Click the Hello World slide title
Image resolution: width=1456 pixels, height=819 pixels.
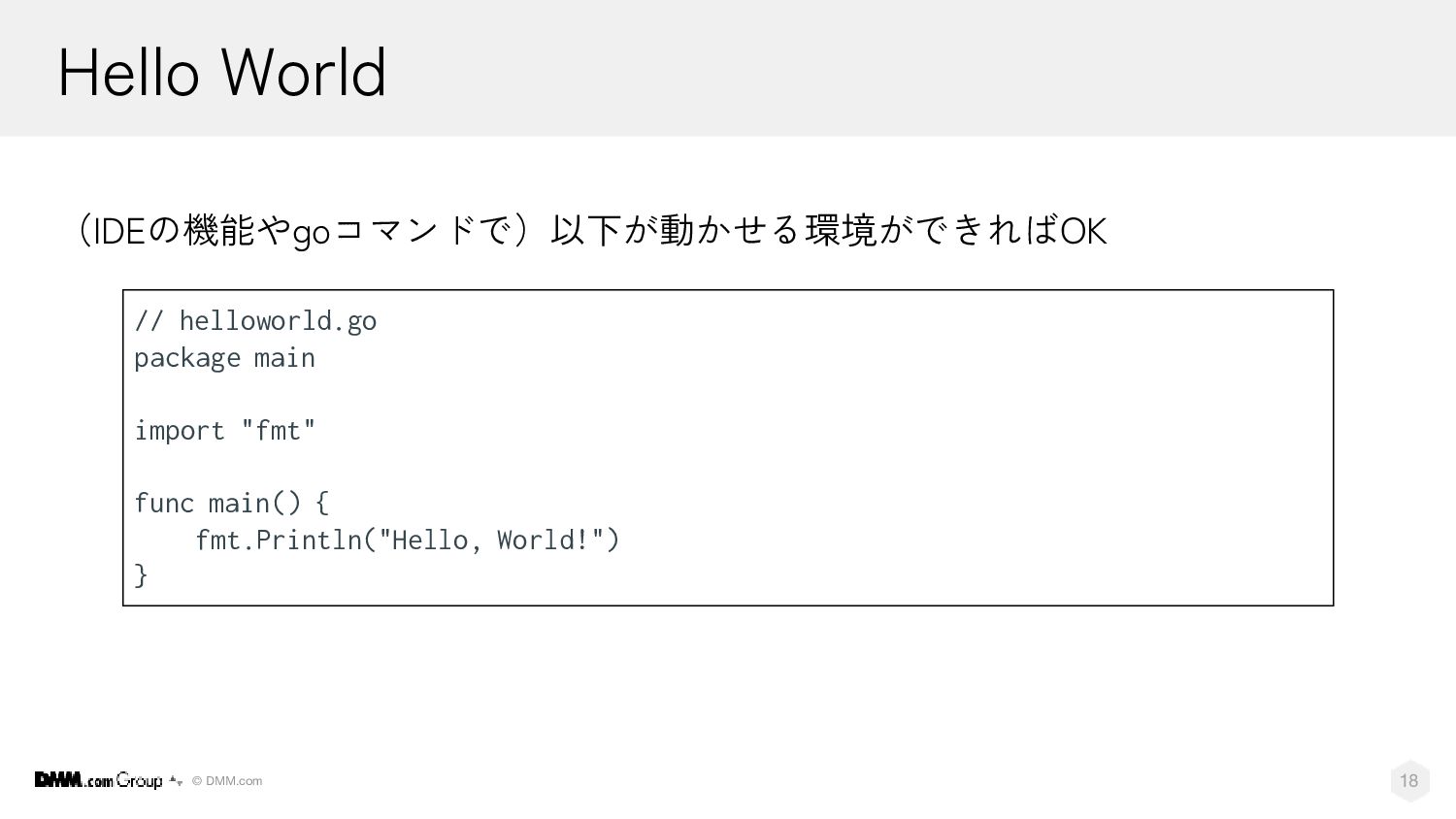[x=222, y=73]
